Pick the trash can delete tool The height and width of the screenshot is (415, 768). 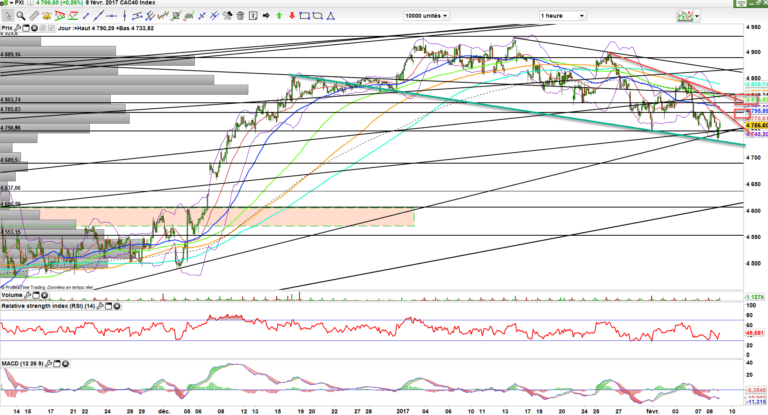tap(240, 16)
